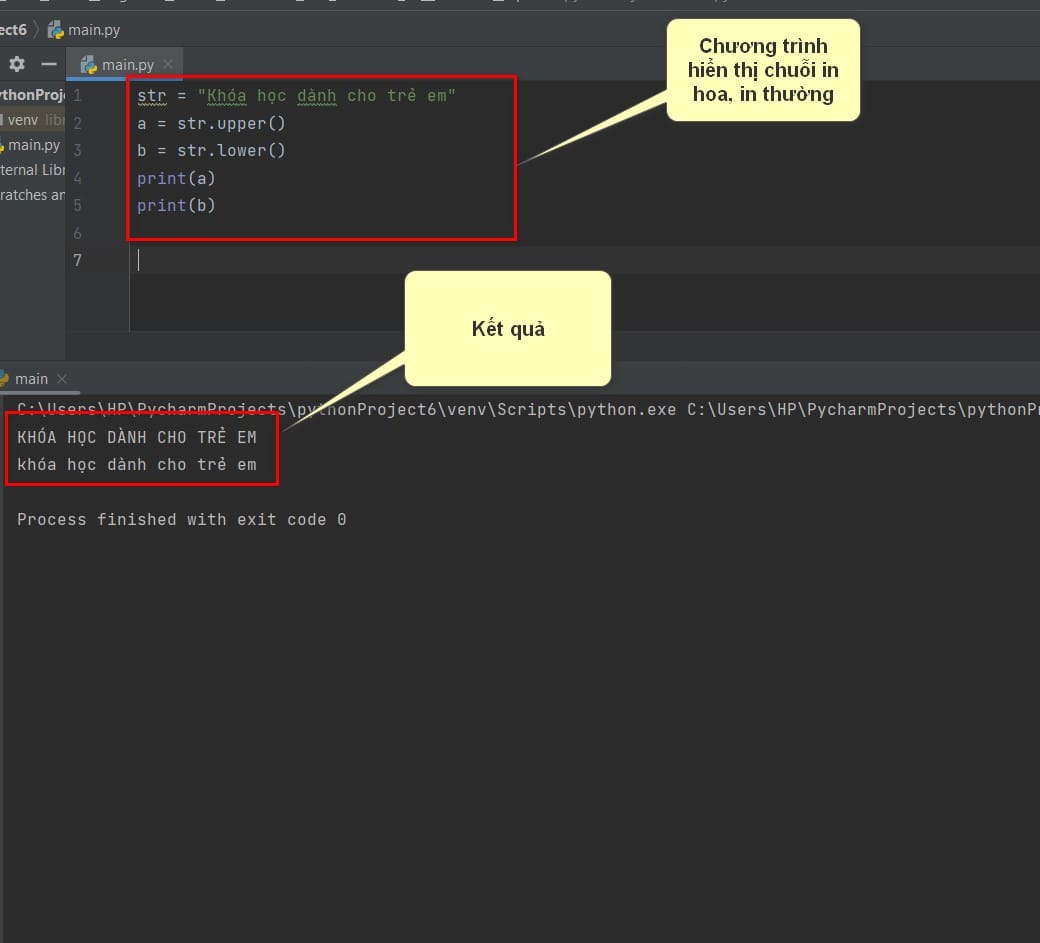Open the Project panel gear settings
The image size is (1040, 943).
[17, 64]
